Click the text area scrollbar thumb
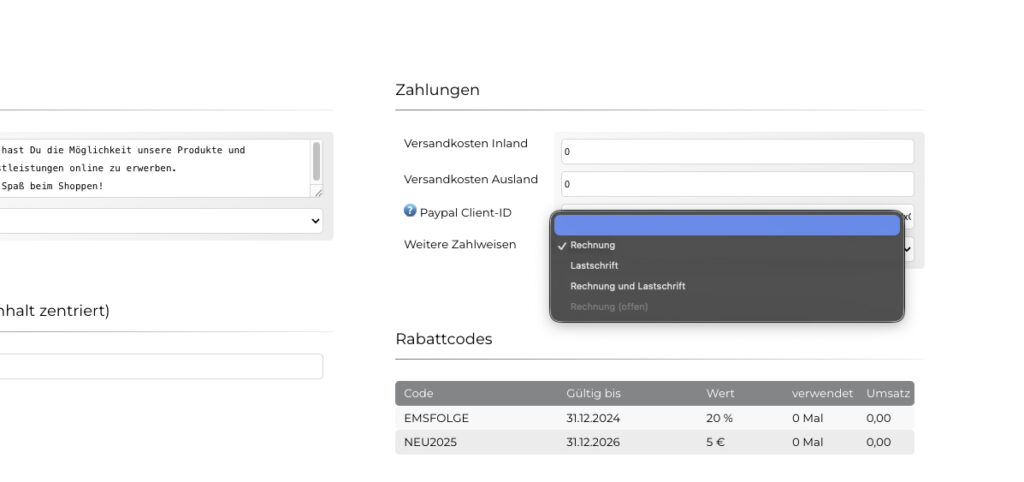 point(317,161)
